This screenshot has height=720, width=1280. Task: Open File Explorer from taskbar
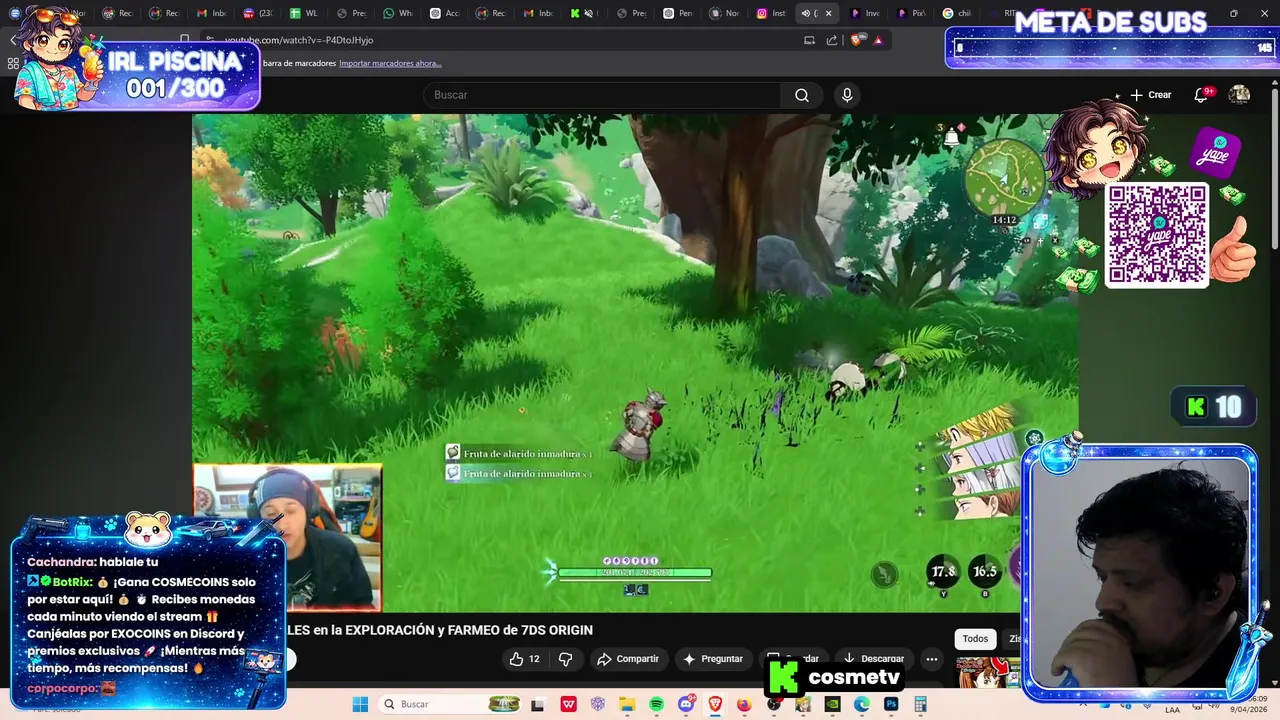tap(627, 704)
